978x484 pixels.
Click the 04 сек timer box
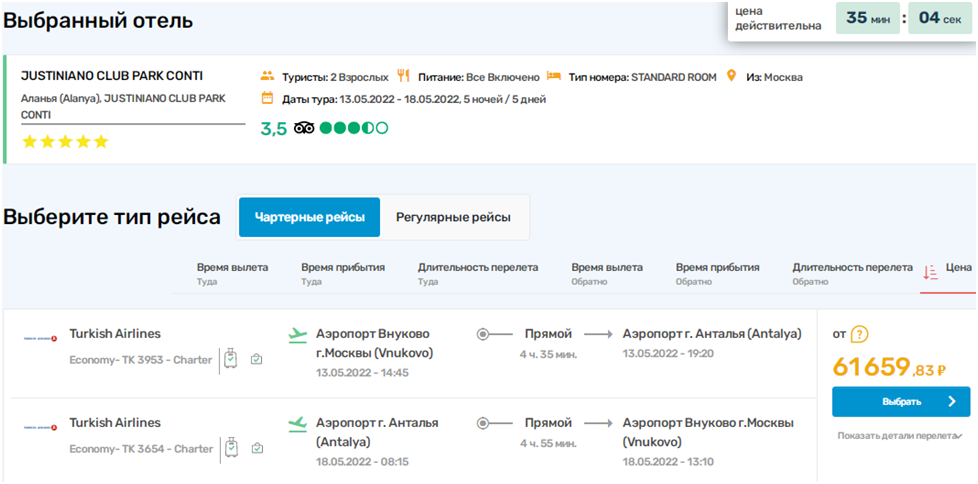click(x=940, y=18)
